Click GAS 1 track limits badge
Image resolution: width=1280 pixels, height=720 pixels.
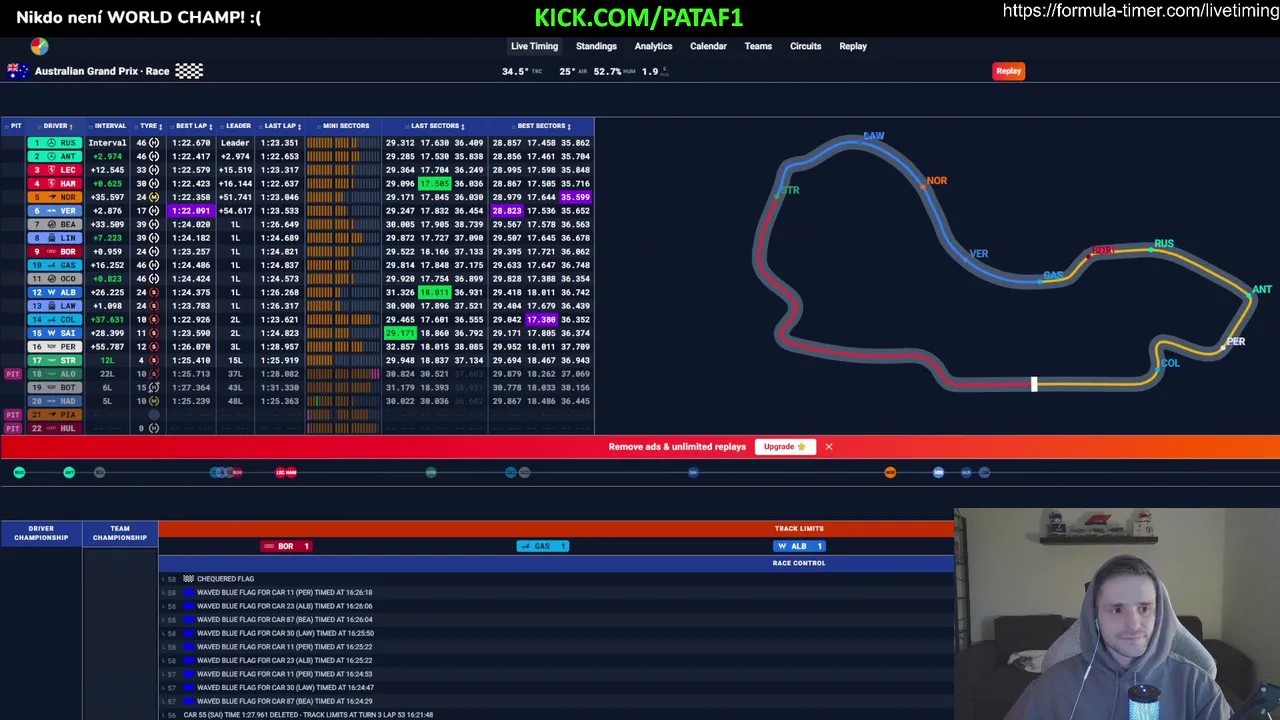(x=543, y=546)
